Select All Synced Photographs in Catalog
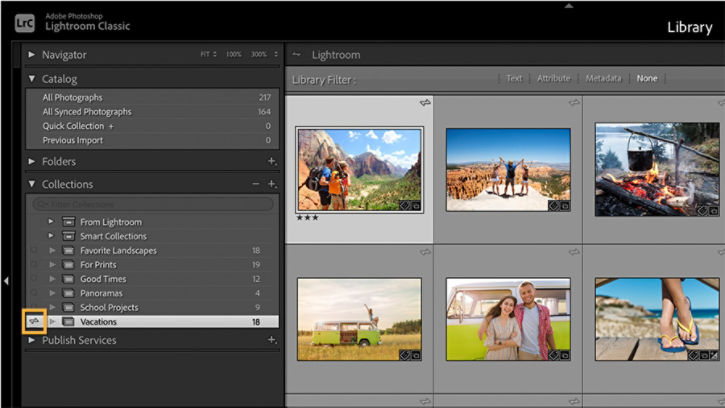Screen dimensions: 725x408 point(86,112)
